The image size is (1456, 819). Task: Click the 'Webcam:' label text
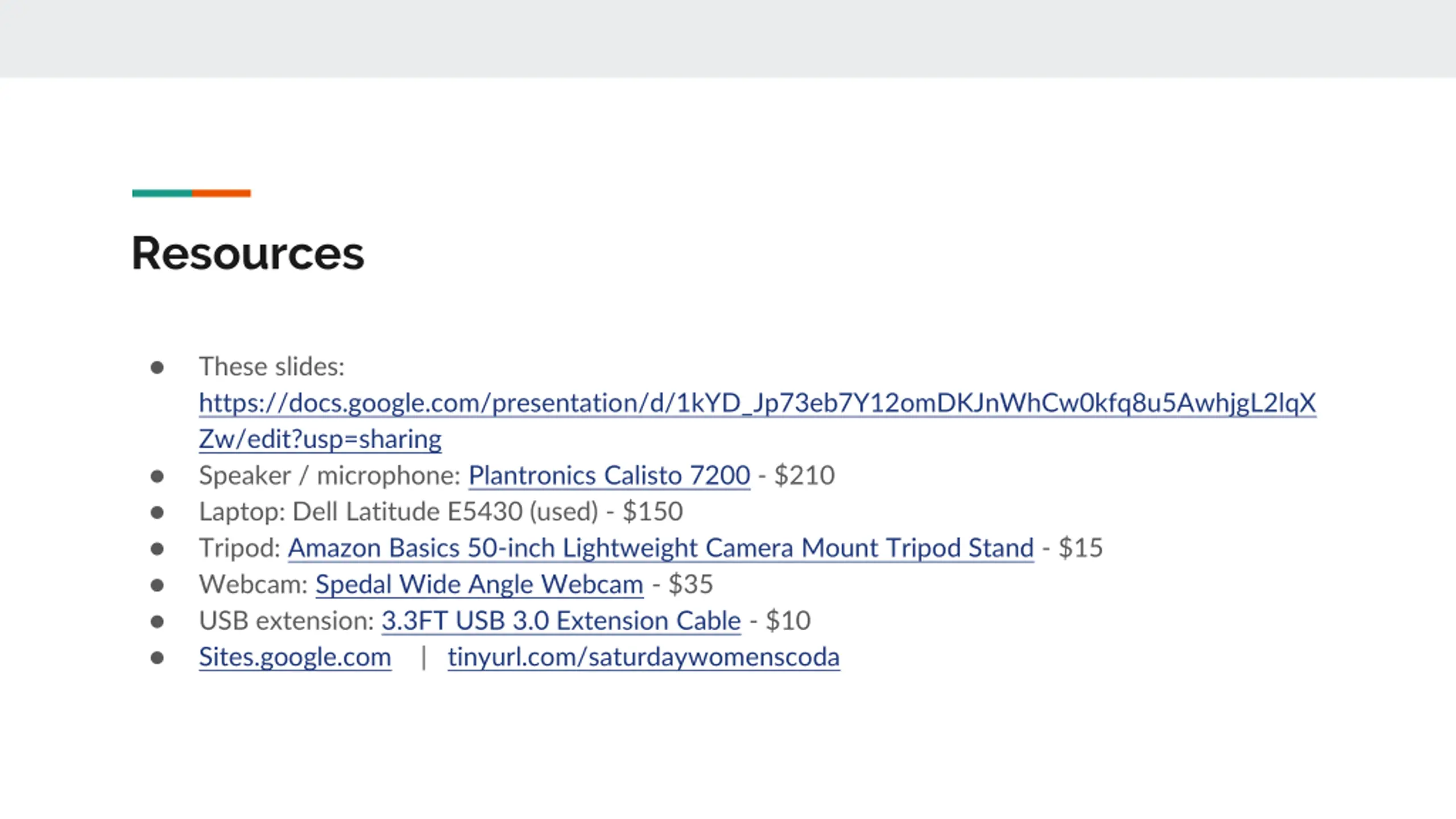tap(254, 585)
